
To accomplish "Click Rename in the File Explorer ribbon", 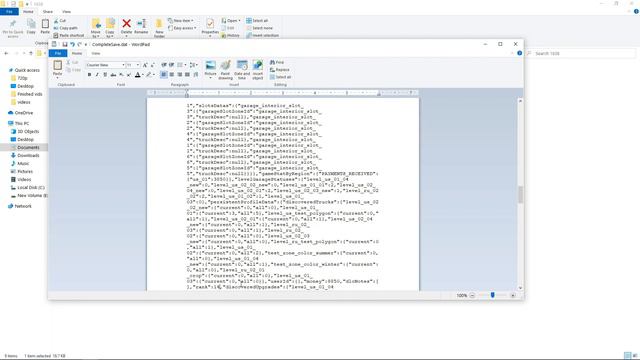I will coord(141,26).
